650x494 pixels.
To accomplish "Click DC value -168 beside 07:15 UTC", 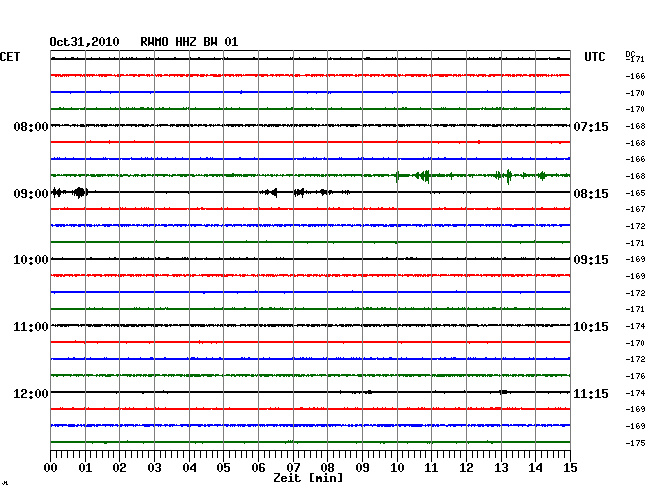I will pos(635,126).
